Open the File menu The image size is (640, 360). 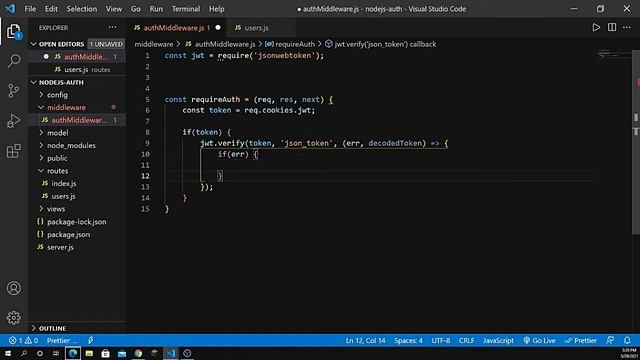tap(30, 9)
